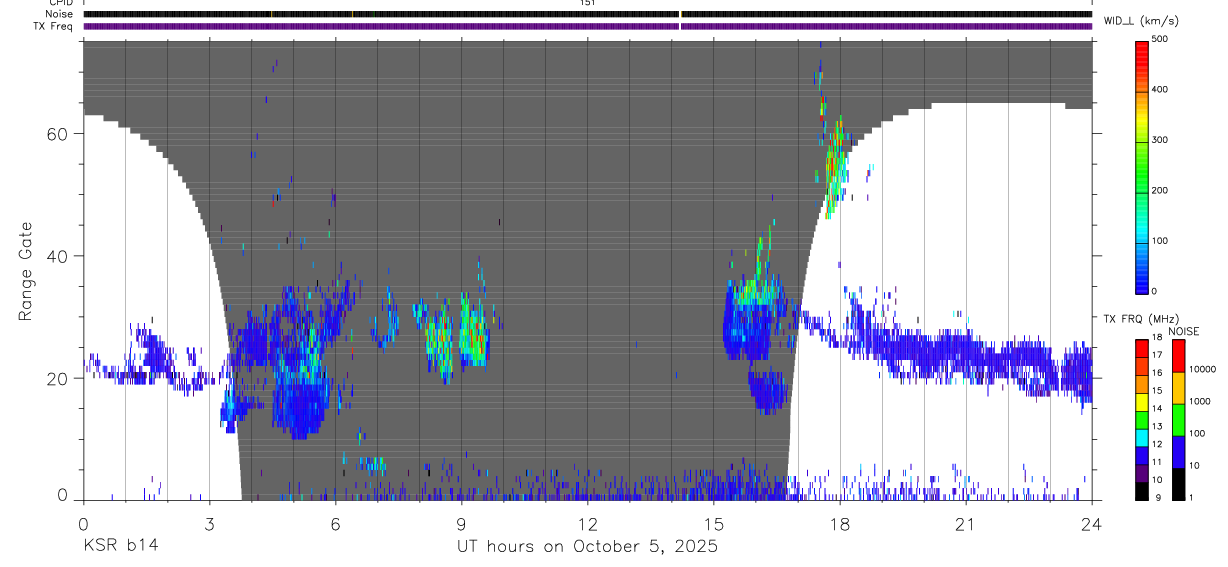Click the TX Freq row label at top left

(x=53, y=26)
